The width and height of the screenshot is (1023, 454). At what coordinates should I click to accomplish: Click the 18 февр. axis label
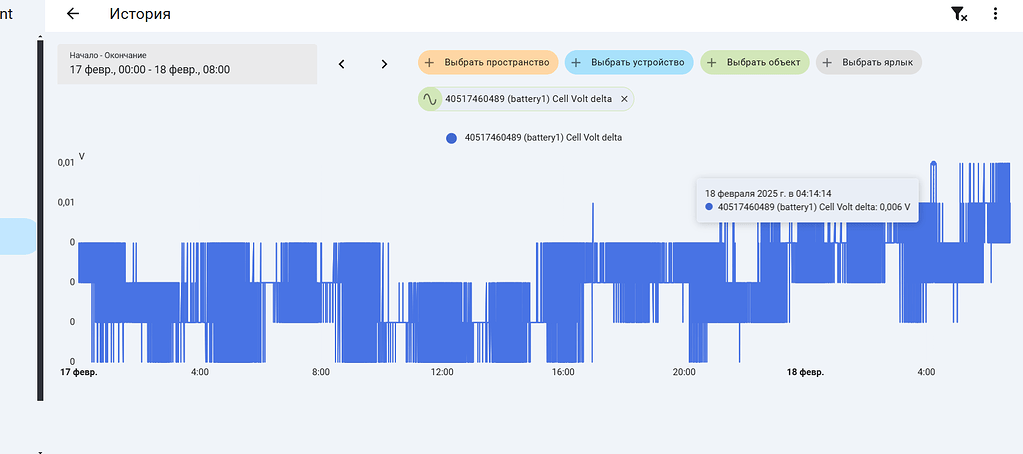805,372
